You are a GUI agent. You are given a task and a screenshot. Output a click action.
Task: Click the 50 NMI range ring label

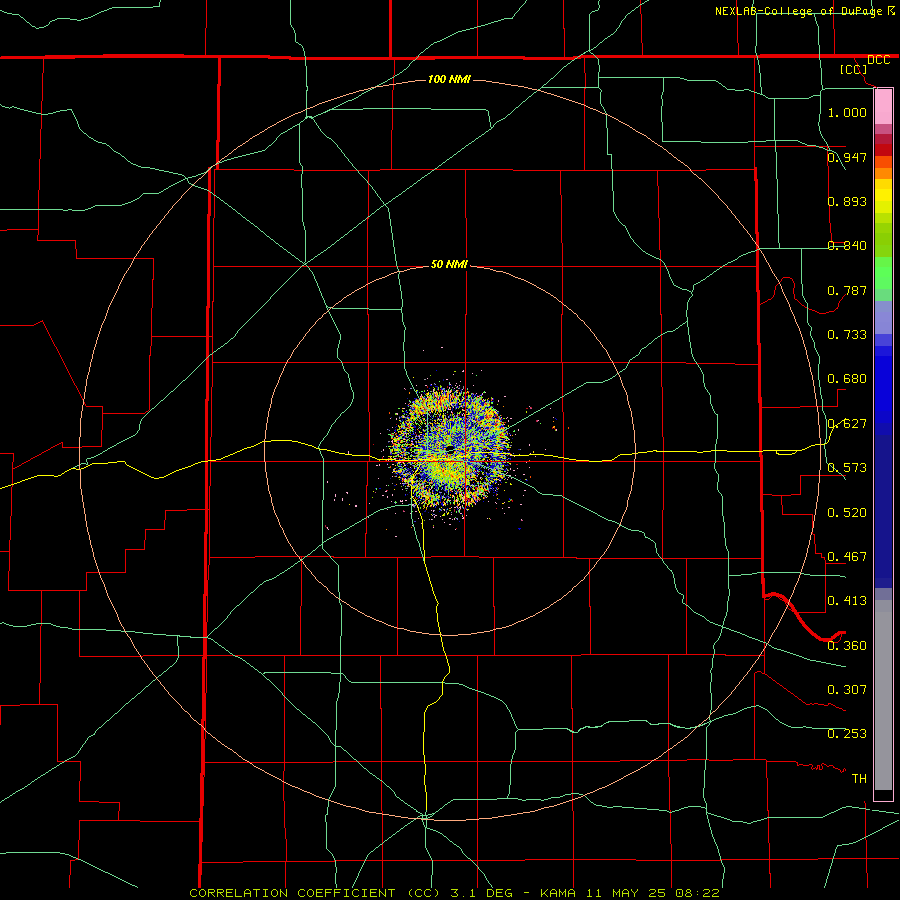point(449,264)
